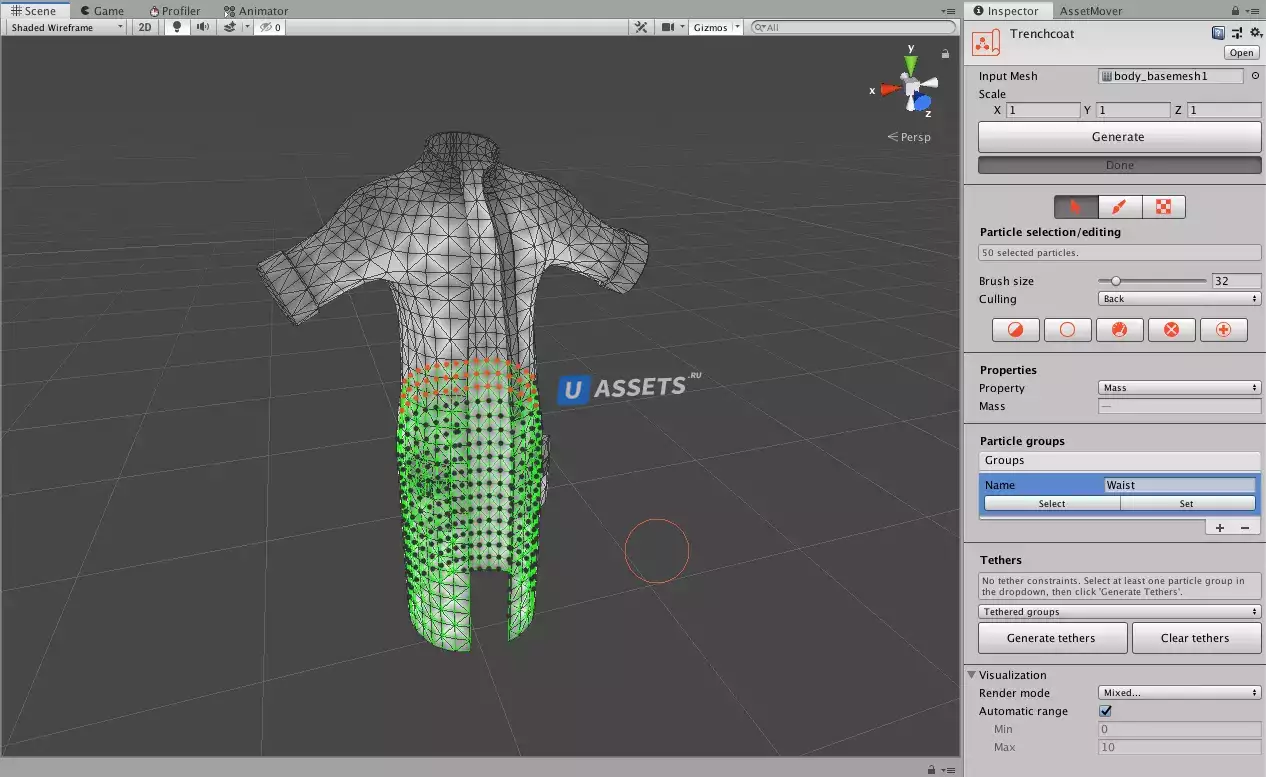The image size is (1266, 777).
Task: Open the Culling dropdown set to Back
Action: [1179, 299]
